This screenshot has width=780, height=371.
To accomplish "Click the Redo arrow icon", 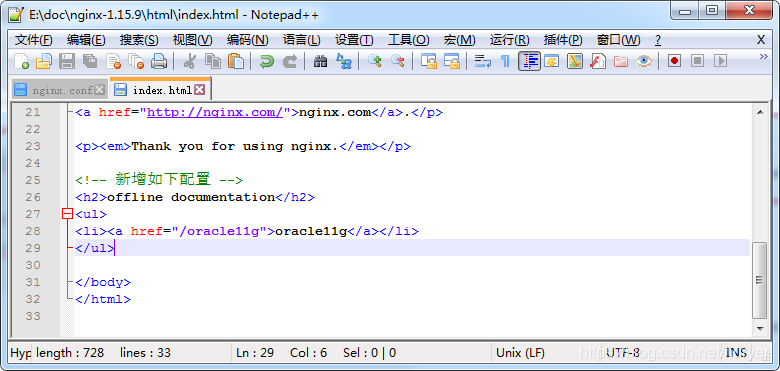I will click(290, 61).
